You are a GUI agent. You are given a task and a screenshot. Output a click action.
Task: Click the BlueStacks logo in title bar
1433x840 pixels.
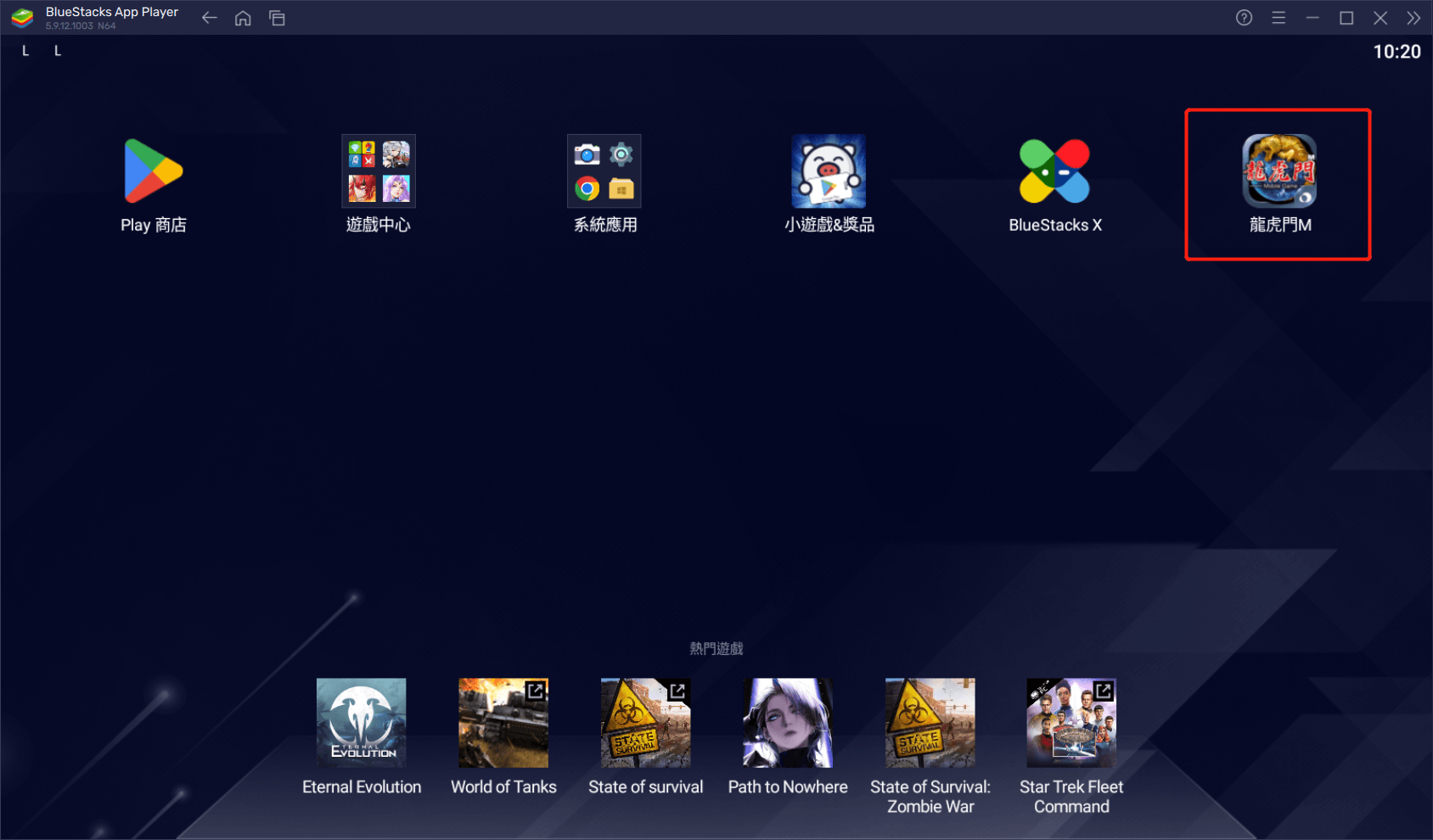point(22,18)
